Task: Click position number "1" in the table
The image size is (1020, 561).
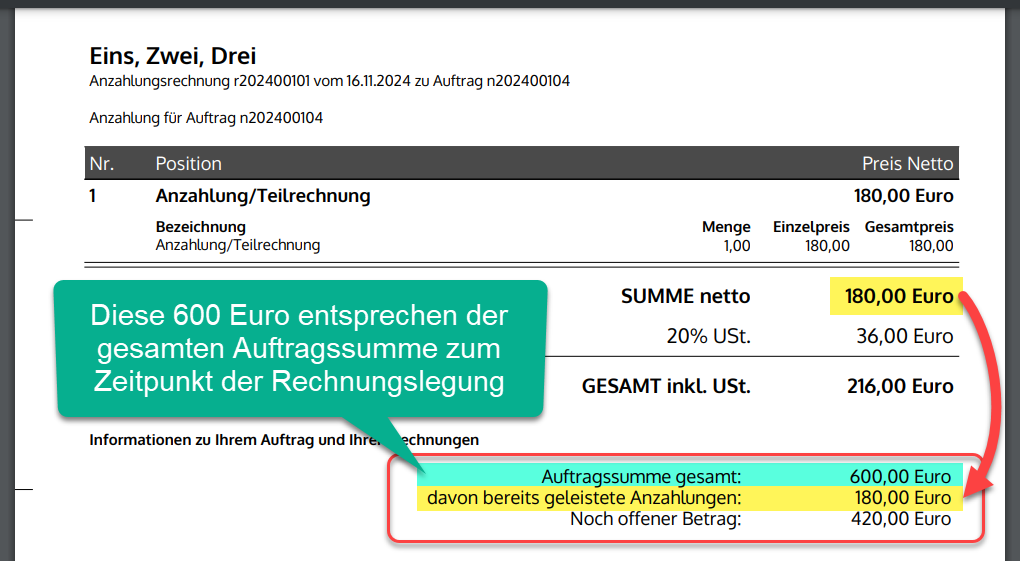Action: tap(92, 196)
